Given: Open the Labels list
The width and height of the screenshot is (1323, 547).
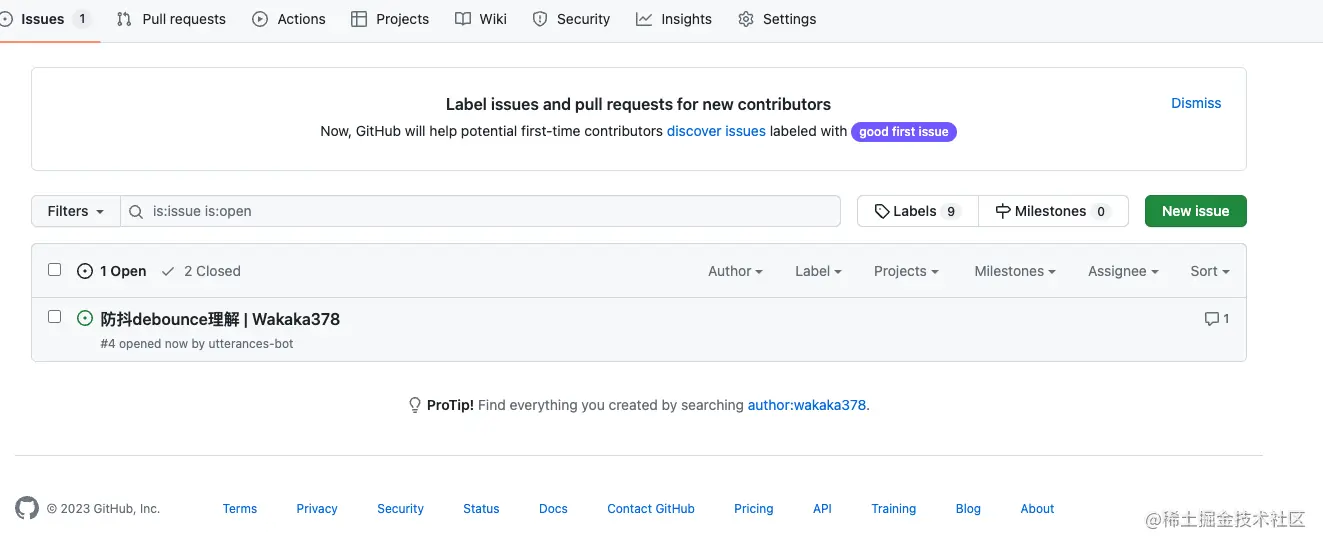Looking at the screenshot, I should [x=917, y=211].
